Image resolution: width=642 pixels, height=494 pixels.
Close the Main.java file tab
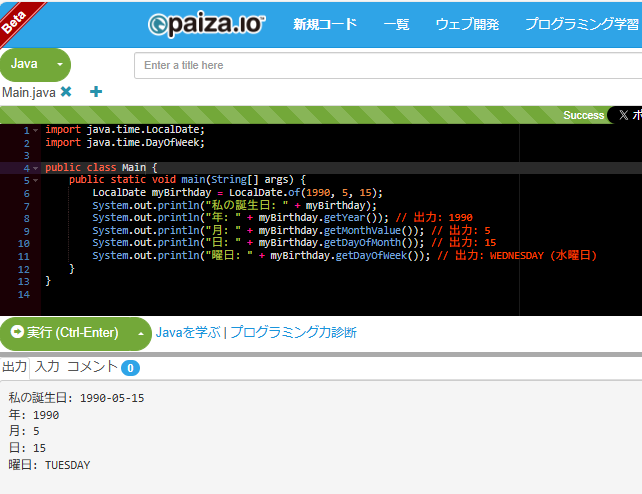(66, 92)
